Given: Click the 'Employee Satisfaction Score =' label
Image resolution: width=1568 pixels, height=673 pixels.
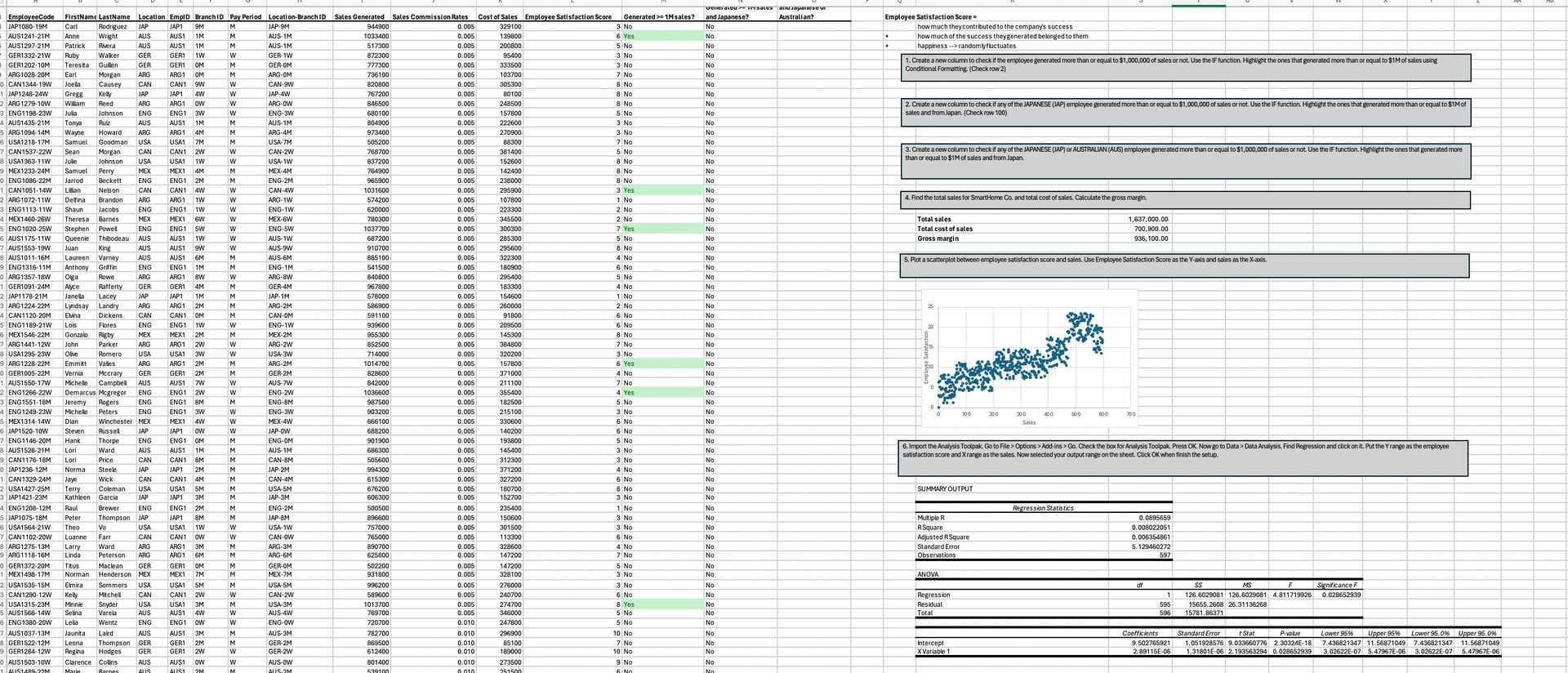Looking at the screenshot, I should click(930, 17).
